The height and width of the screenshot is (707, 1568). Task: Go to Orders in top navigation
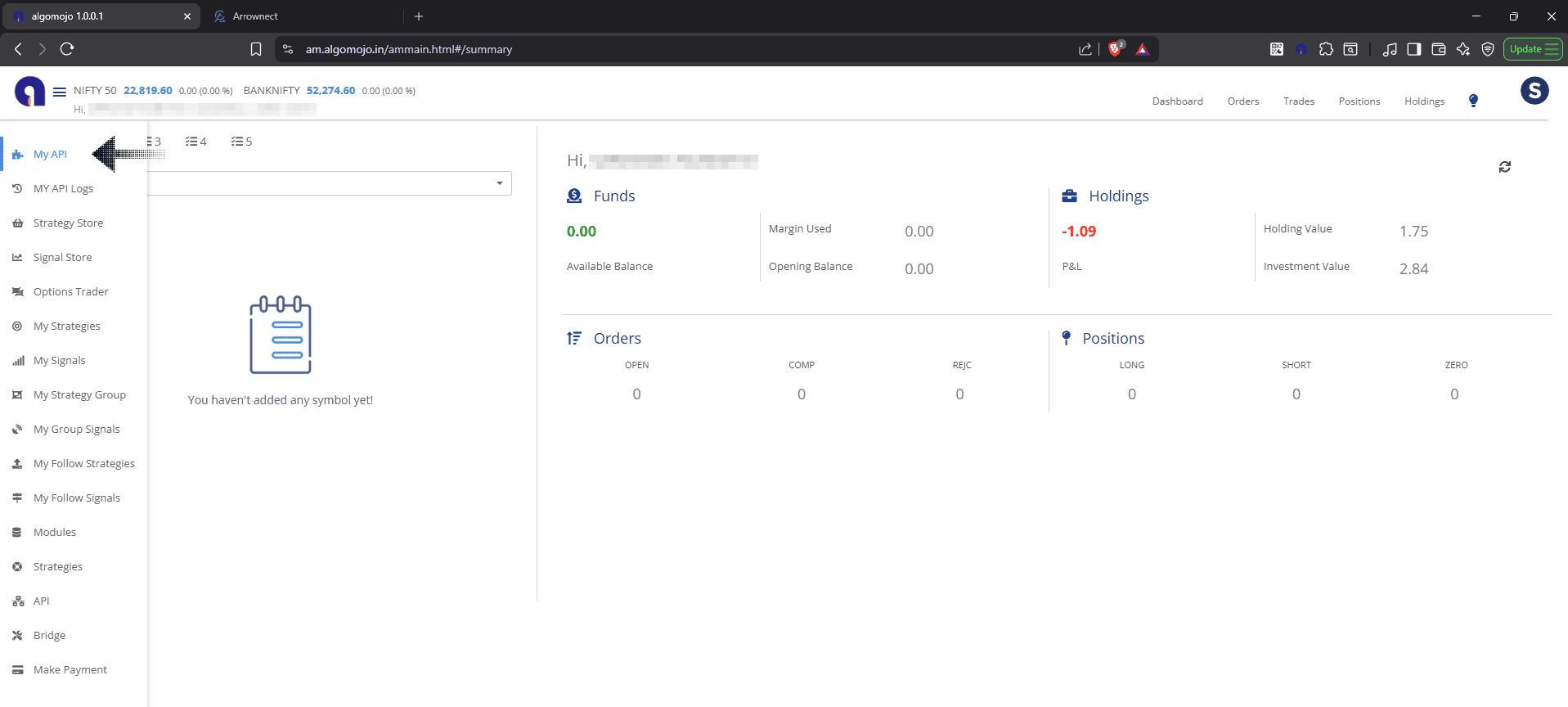[1242, 101]
